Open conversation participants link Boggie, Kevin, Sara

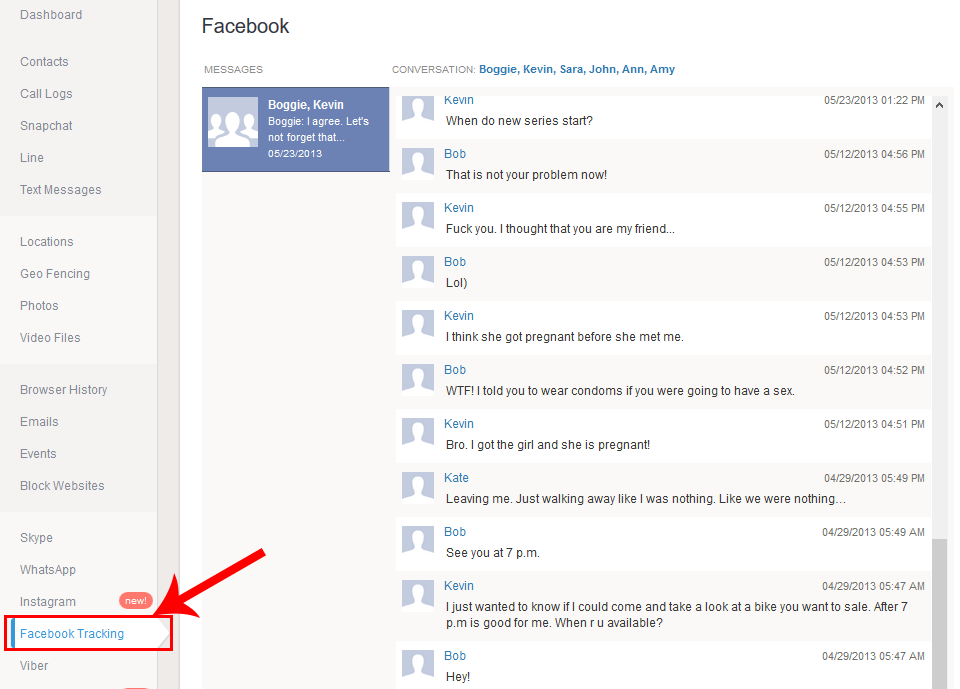[x=577, y=69]
